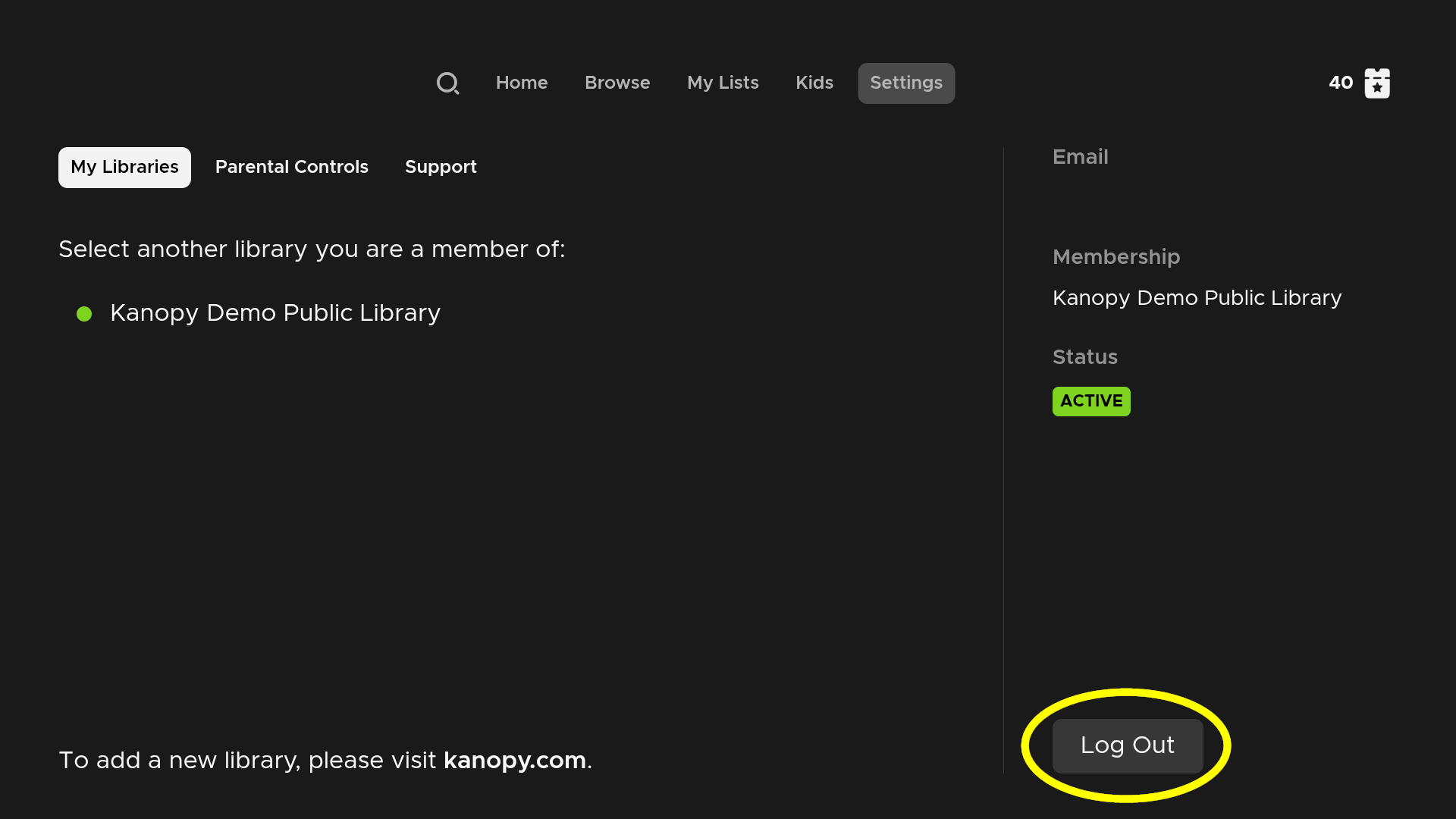Screen dimensions: 1456x819
Task: Click the 40 tickets count
Action: pyautogui.click(x=1341, y=83)
